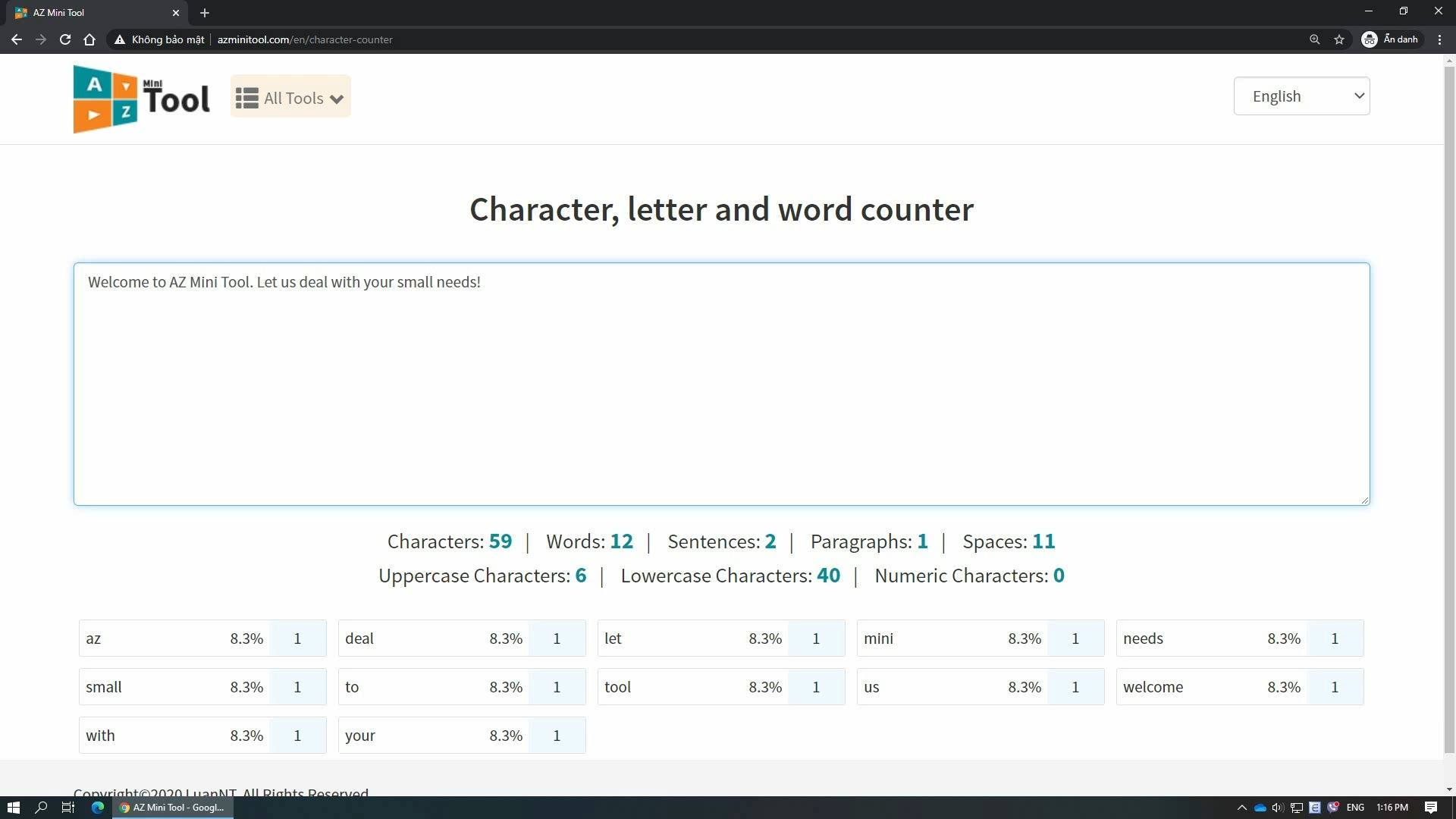This screenshot has height=819, width=1456.
Task: Click the 'mini' word frequency row
Action: tap(981, 639)
